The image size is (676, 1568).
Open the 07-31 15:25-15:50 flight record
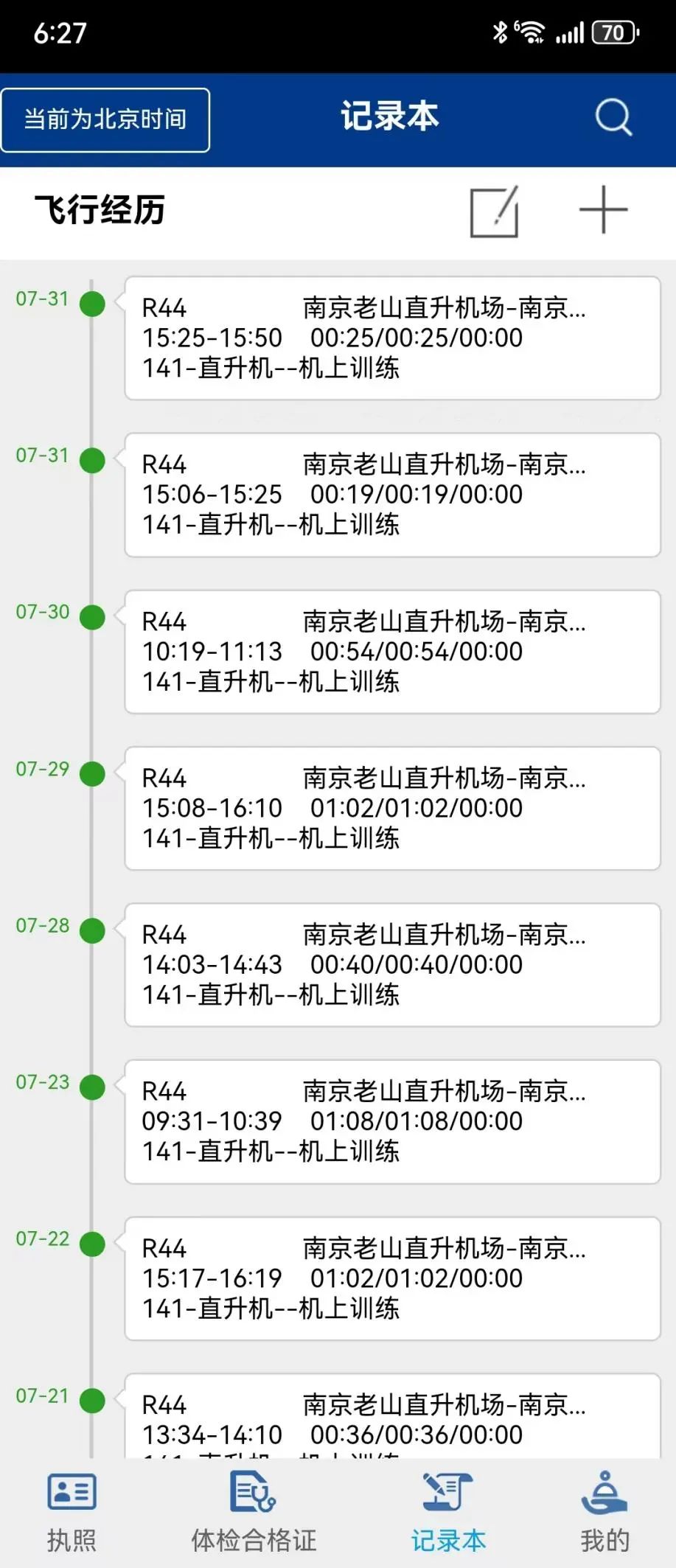[x=392, y=338]
